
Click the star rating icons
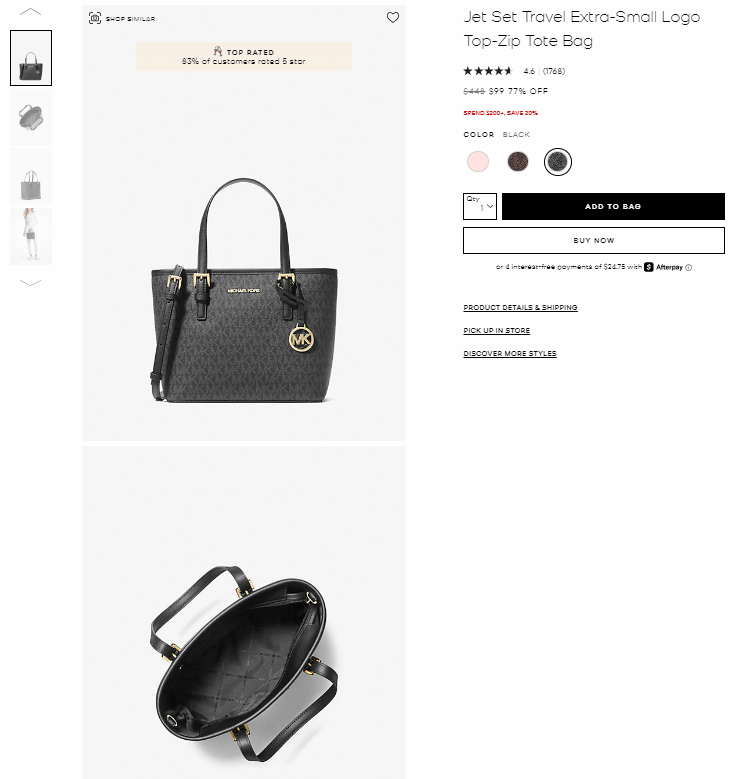pyautogui.click(x=487, y=71)
